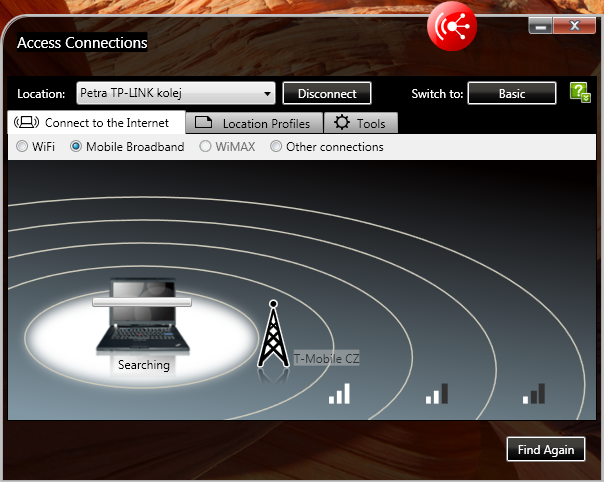Click the rightmost signal strength bars icon

click(x=533, y=393)
